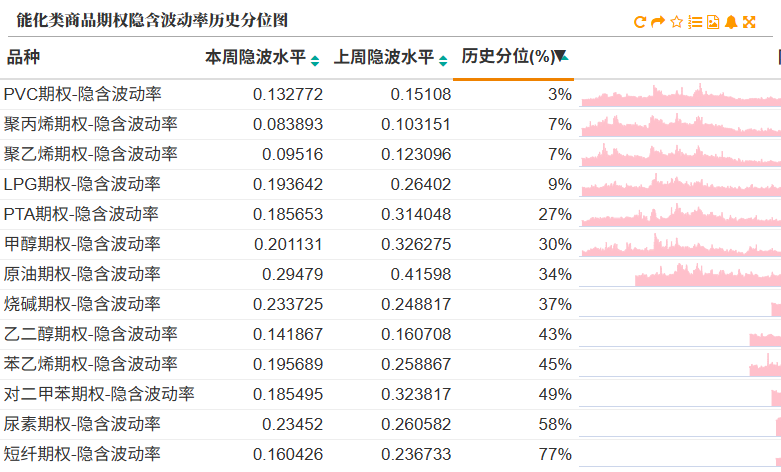Click the 9% percentile cell

[560, 184]
